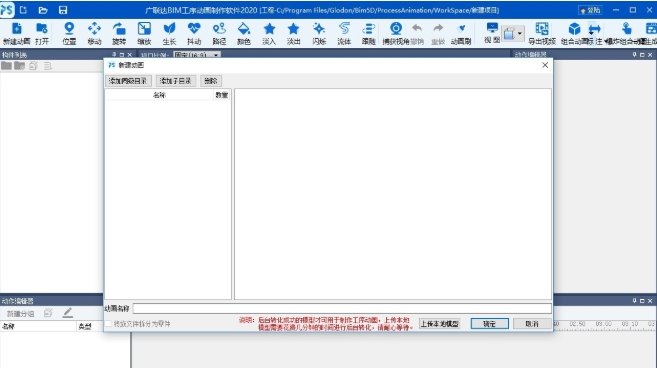
Task: Select the 路径 path animation tool
Action: point(219,34)
